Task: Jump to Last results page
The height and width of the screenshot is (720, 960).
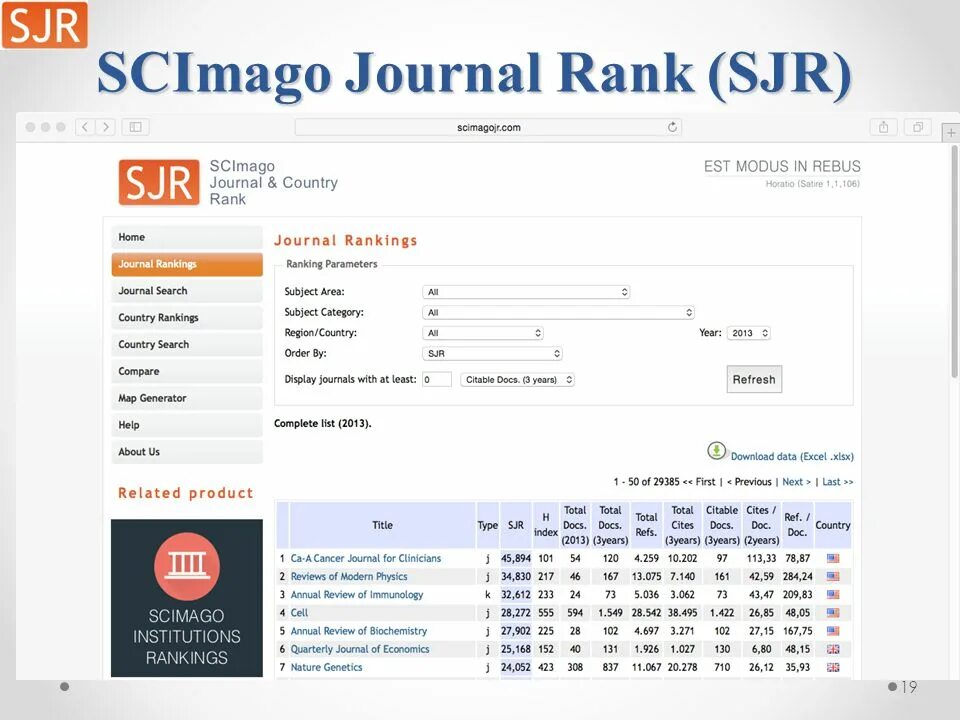Action: [838, 482]
